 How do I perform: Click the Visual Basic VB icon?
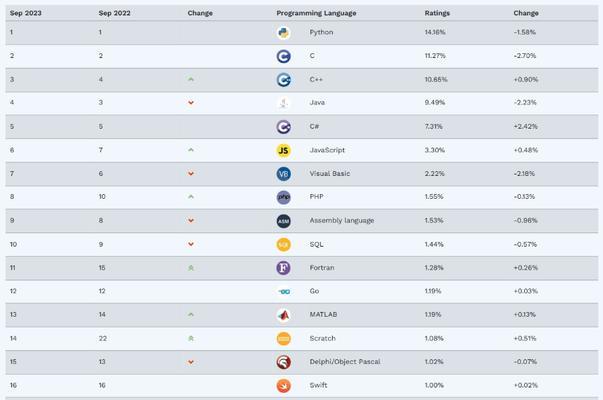click(283, 174)
